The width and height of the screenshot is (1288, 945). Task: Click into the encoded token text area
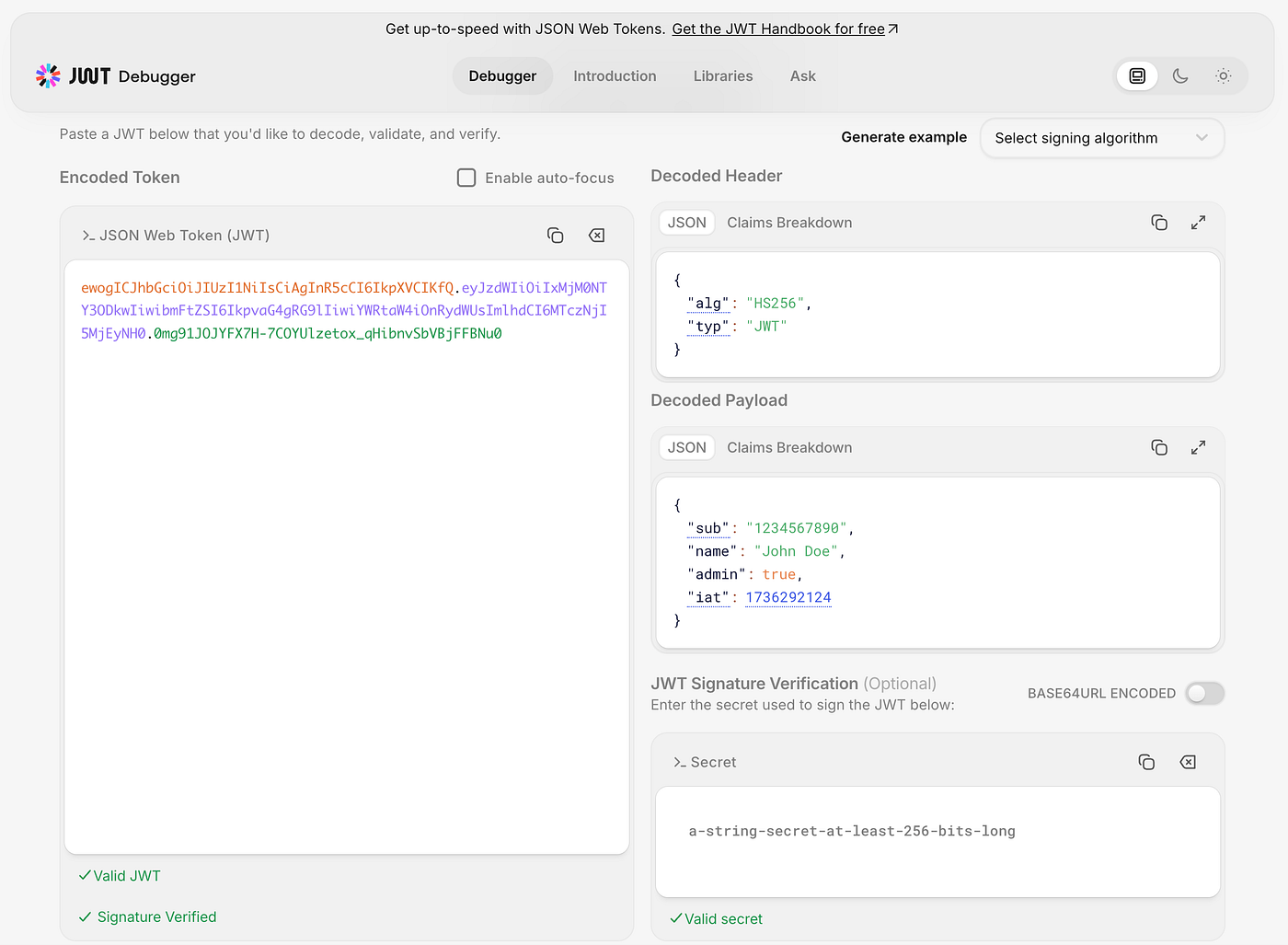coord(347,557)
